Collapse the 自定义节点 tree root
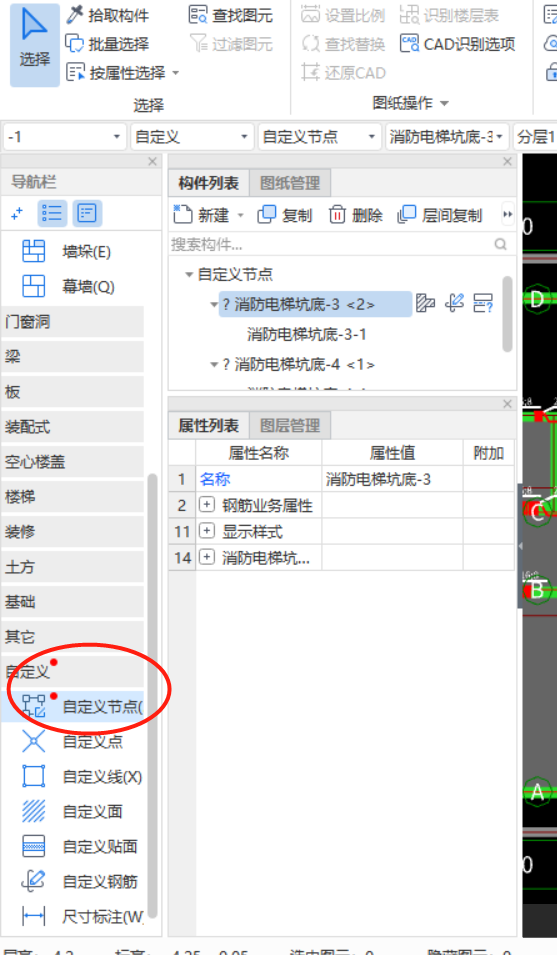 point(189,275)
